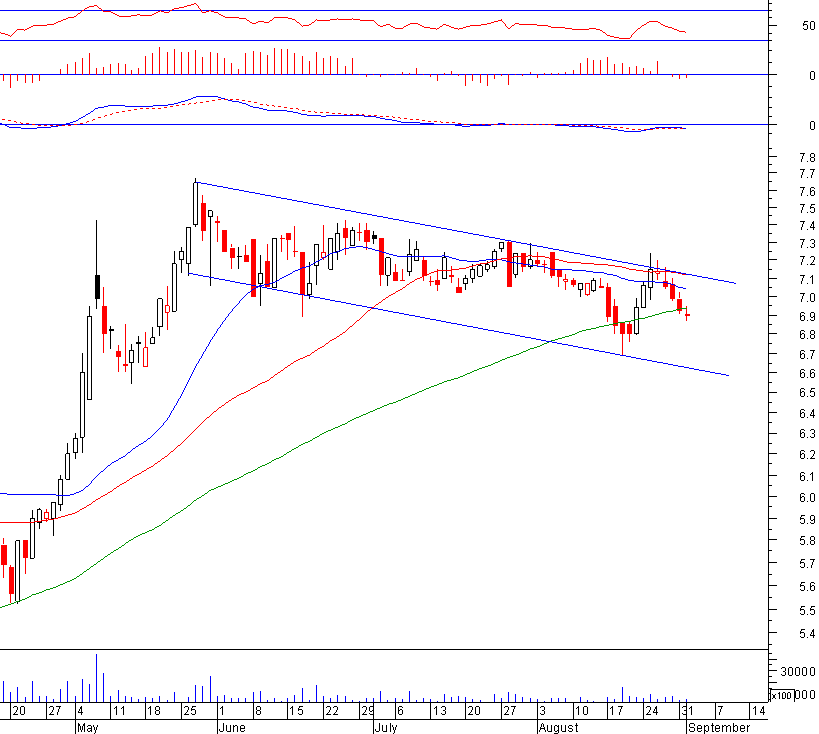Click the 14 date label in September

click(759, 710)
